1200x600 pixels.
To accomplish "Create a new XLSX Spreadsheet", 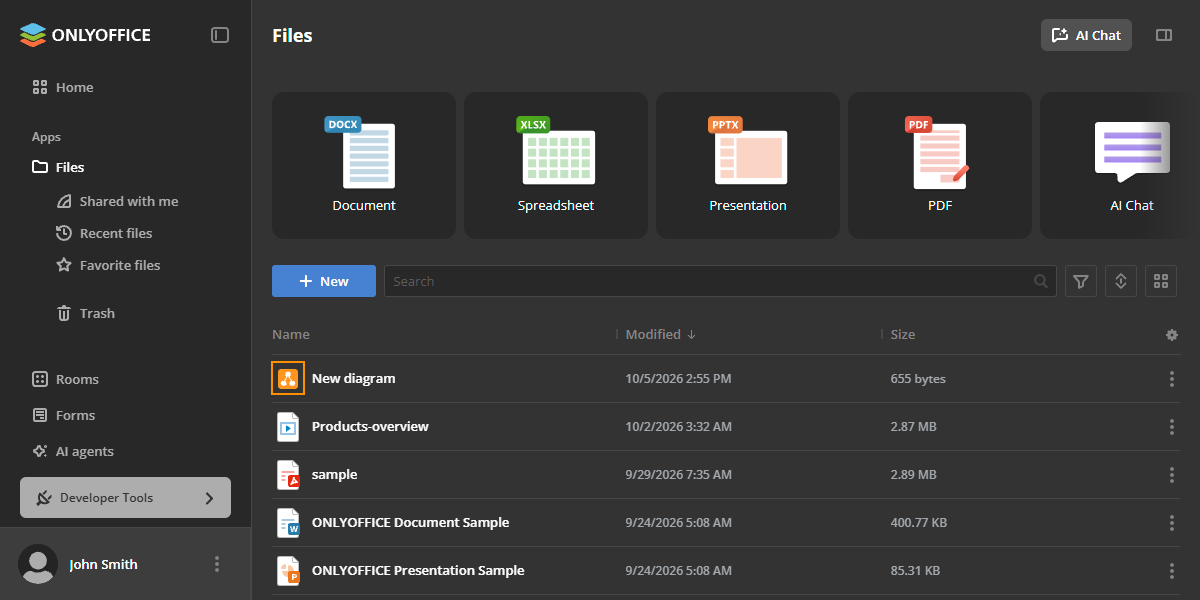I will coord(556,166).
